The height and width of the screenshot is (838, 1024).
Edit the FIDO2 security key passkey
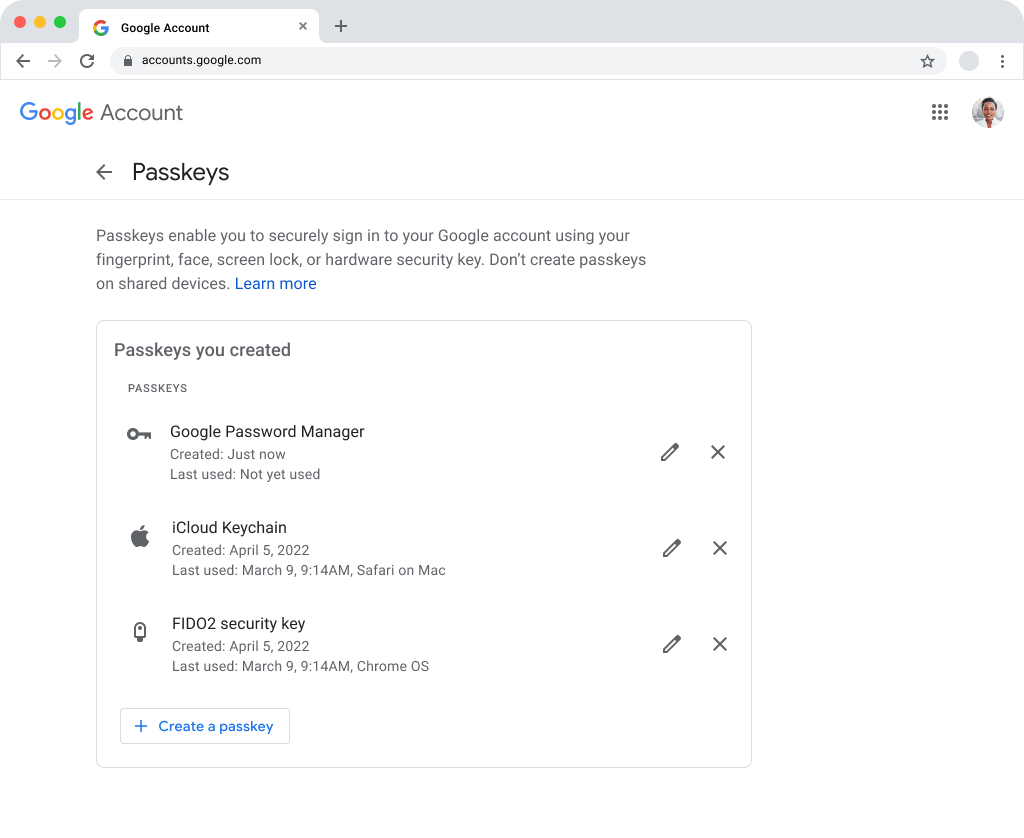(x=671, y=644)
